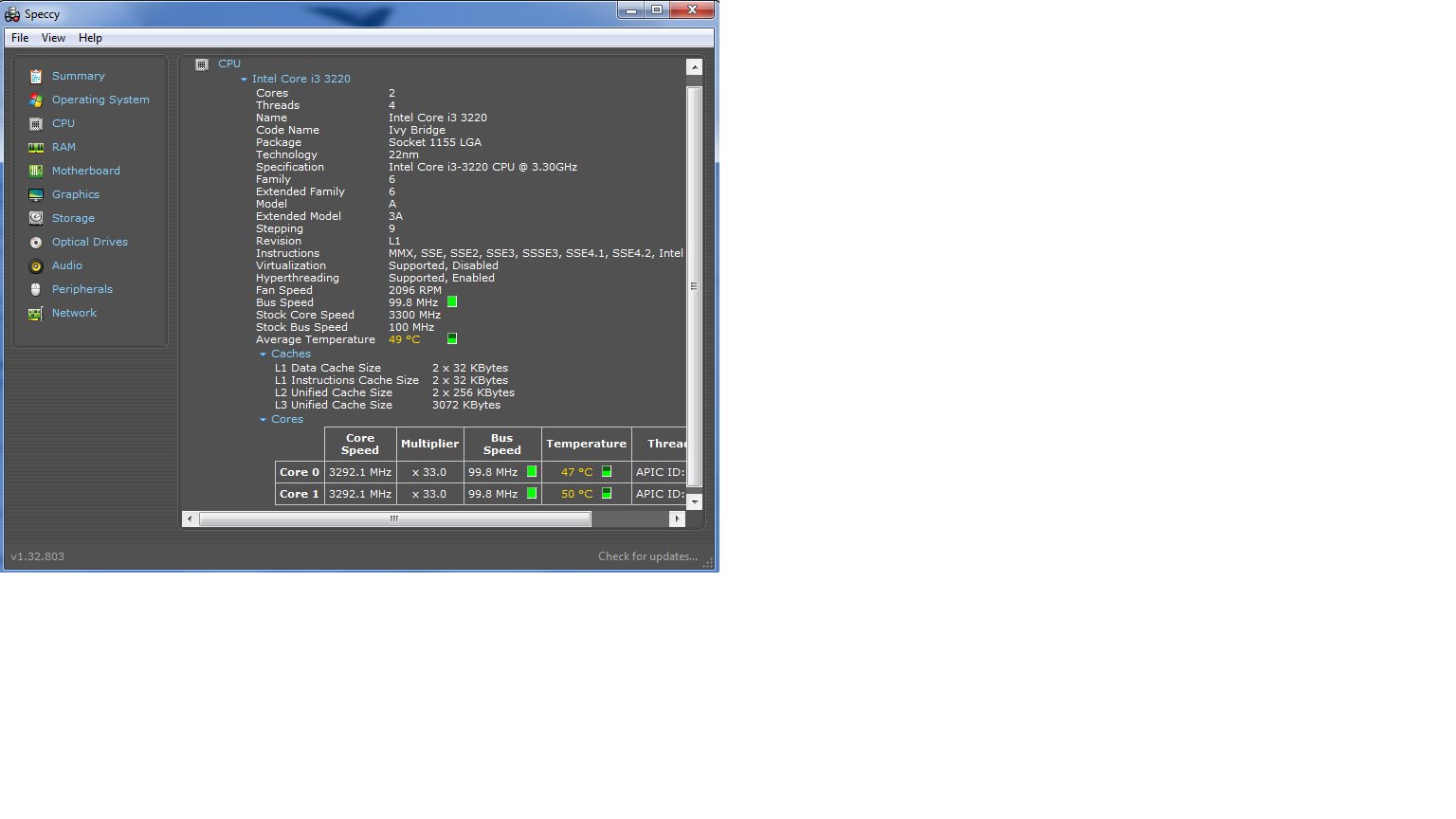Open the View menu
1456x819 pixels.
click(x=53, y=38)
